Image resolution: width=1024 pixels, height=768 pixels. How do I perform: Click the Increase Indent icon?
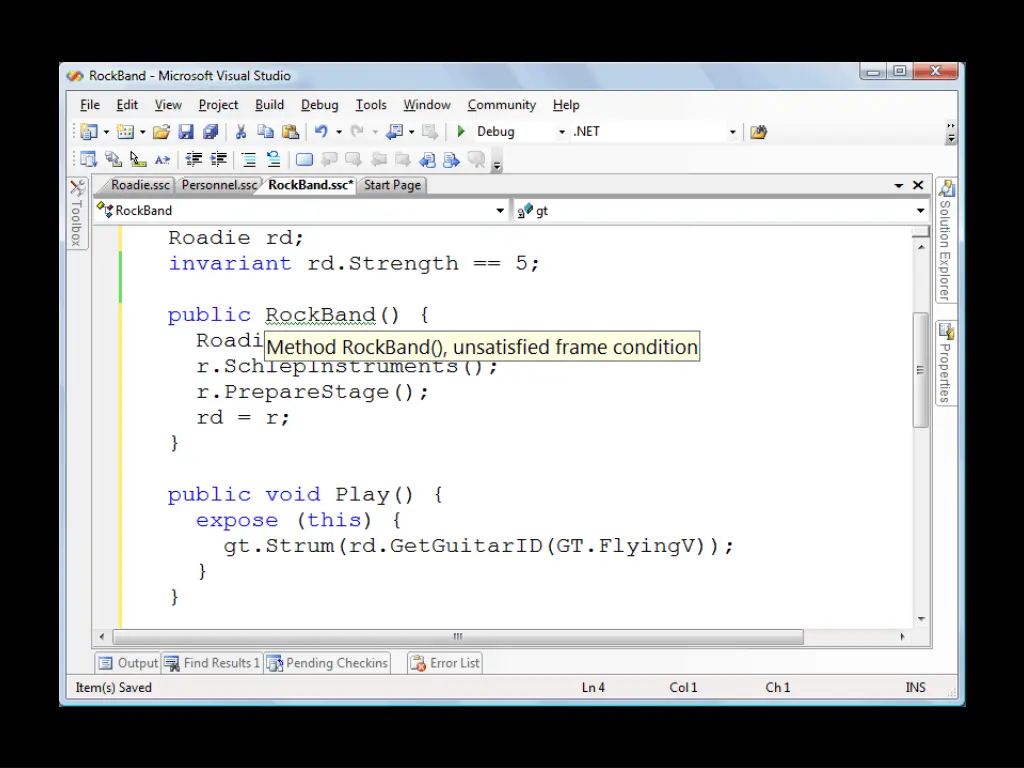click(x=218, y=159)
